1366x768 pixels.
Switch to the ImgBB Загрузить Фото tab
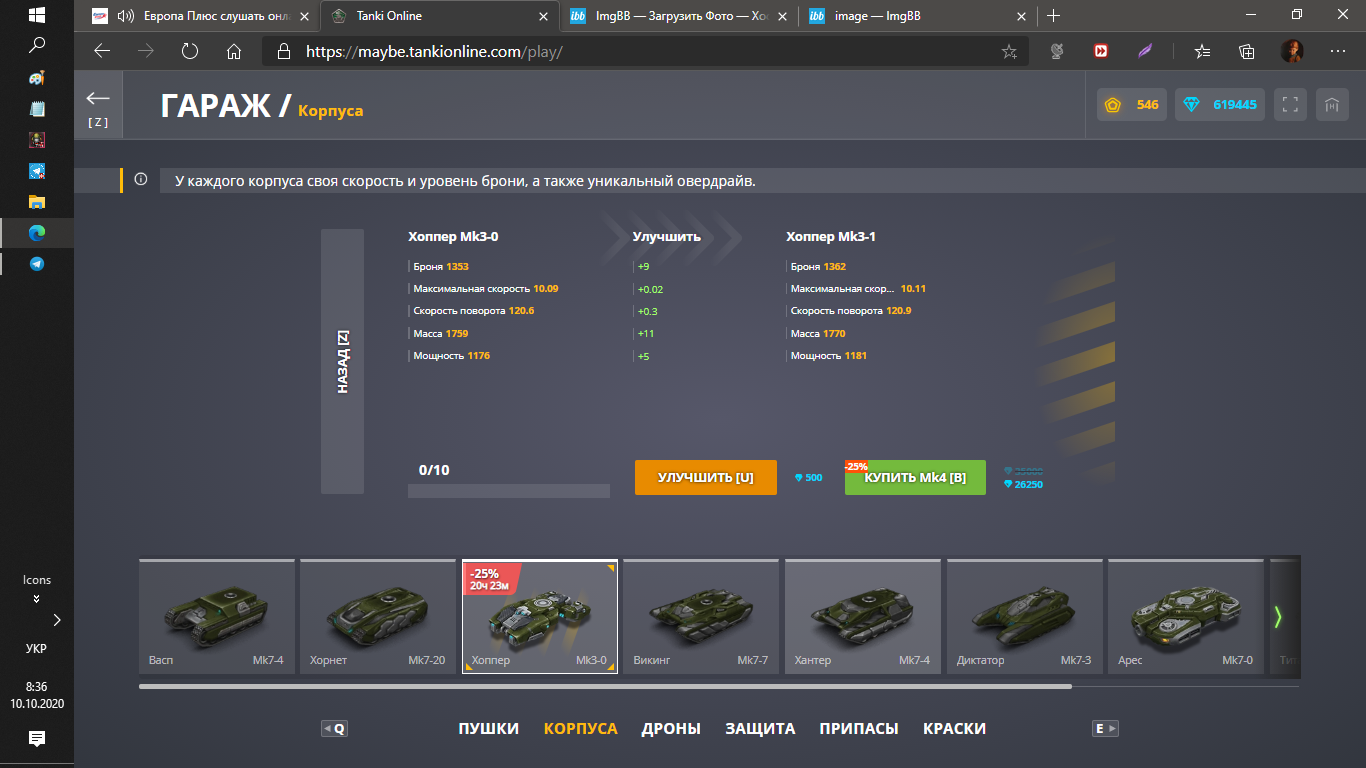click(679, 16)
